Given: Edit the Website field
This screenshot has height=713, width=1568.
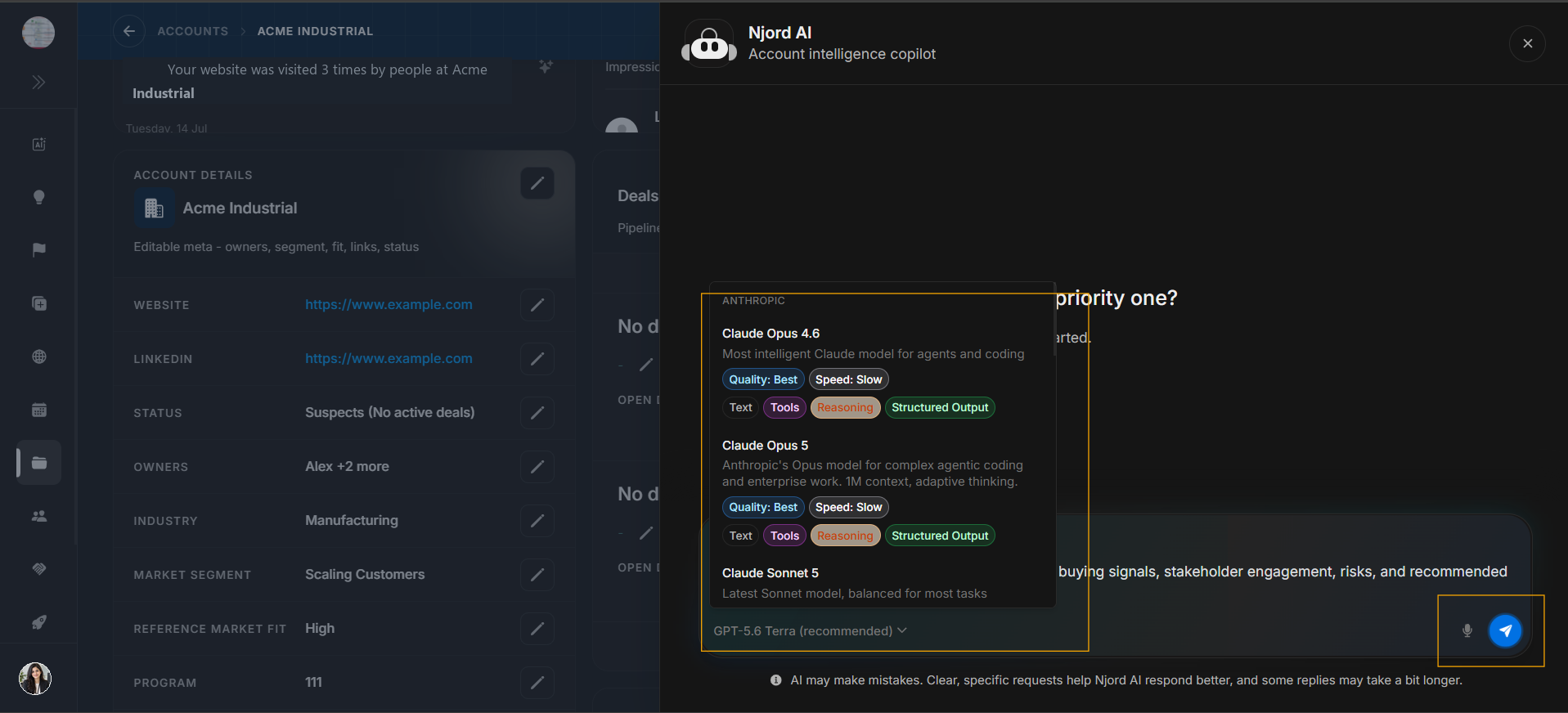Looking at the screenshot, I should tap(537, 305).
